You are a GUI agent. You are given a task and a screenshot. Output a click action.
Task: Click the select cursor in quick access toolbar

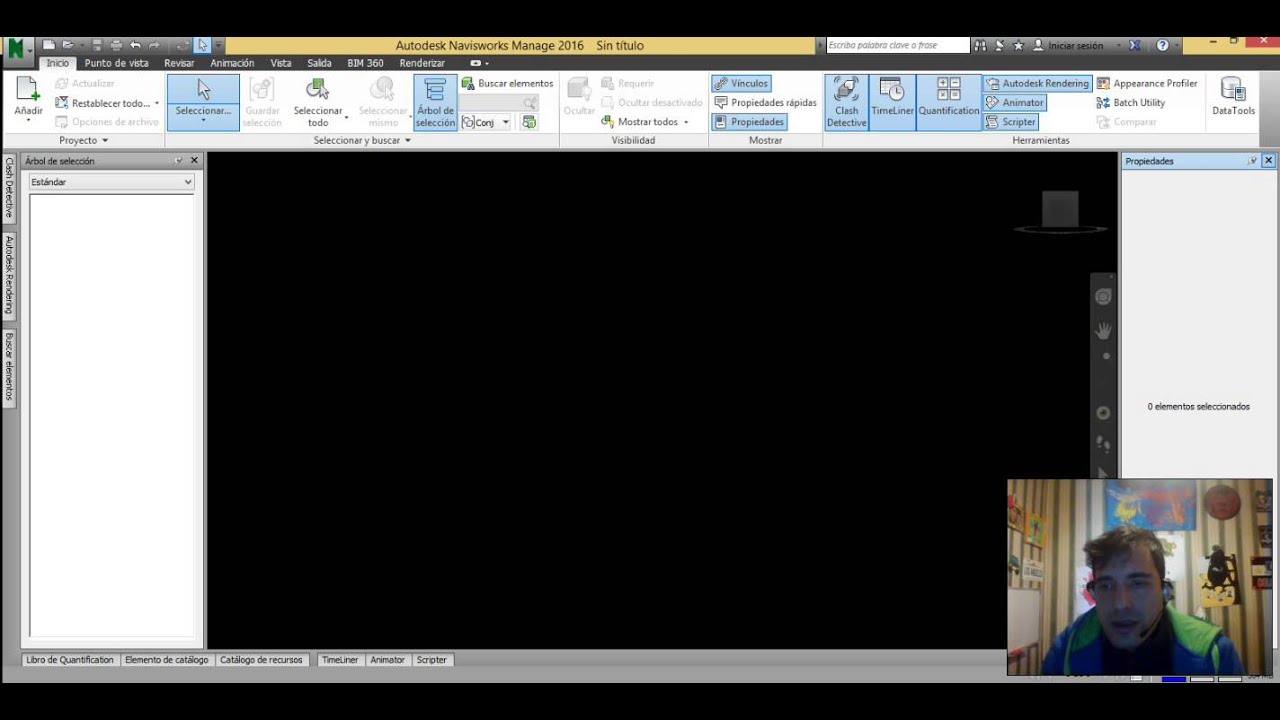202,45
